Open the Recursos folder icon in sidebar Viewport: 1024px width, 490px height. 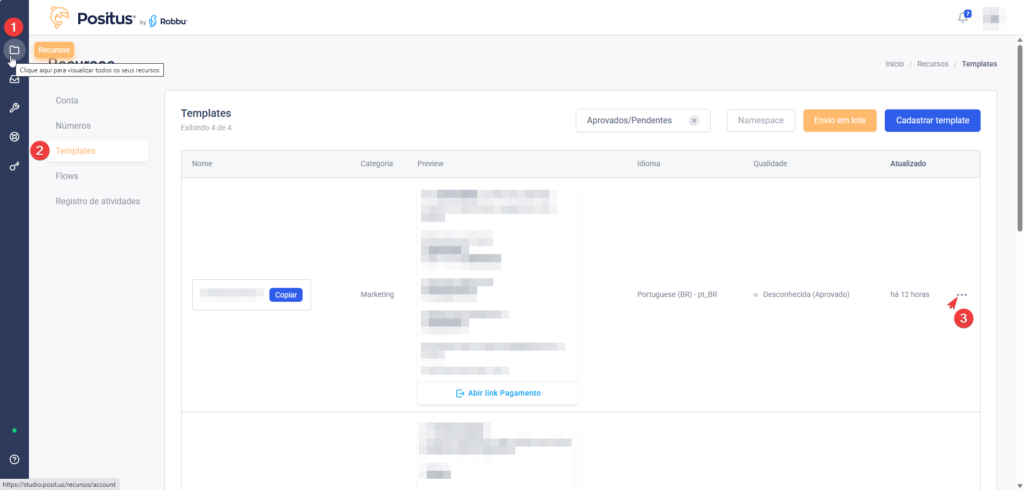click(14, 49)
